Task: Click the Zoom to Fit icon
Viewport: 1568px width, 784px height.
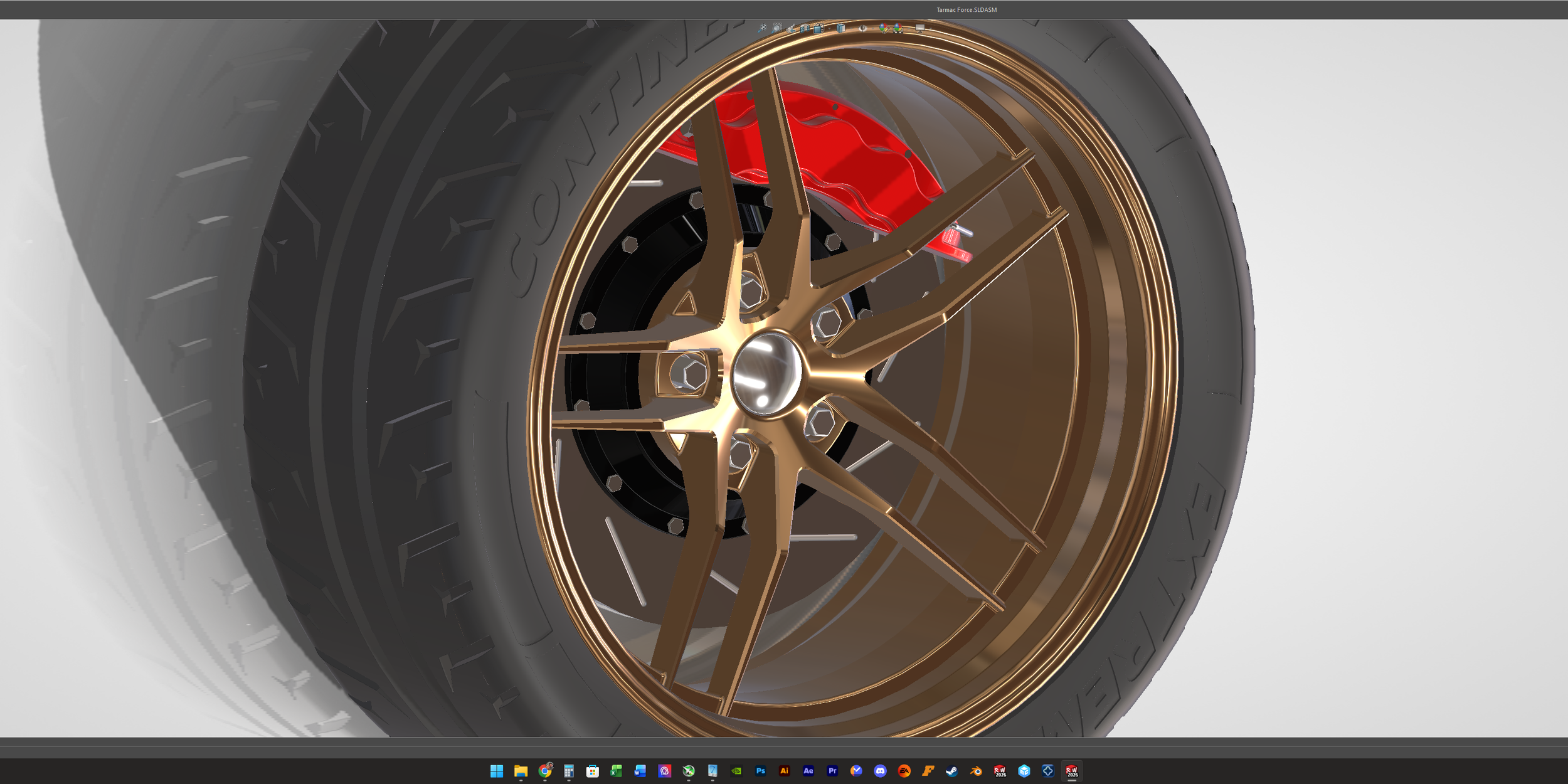Action: pos(762,28)
